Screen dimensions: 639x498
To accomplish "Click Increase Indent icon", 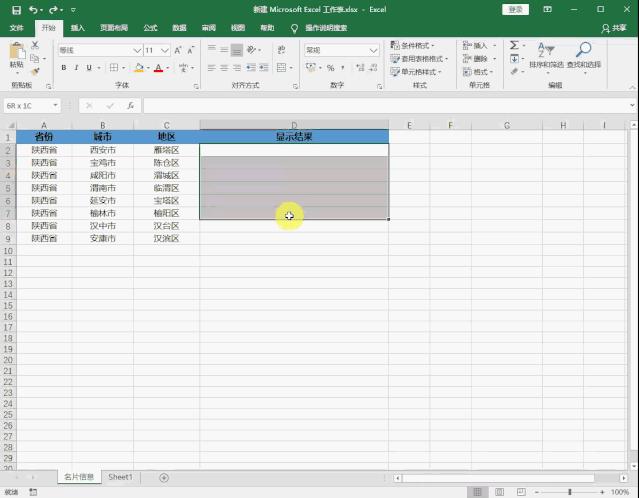I will coord(264,68).
